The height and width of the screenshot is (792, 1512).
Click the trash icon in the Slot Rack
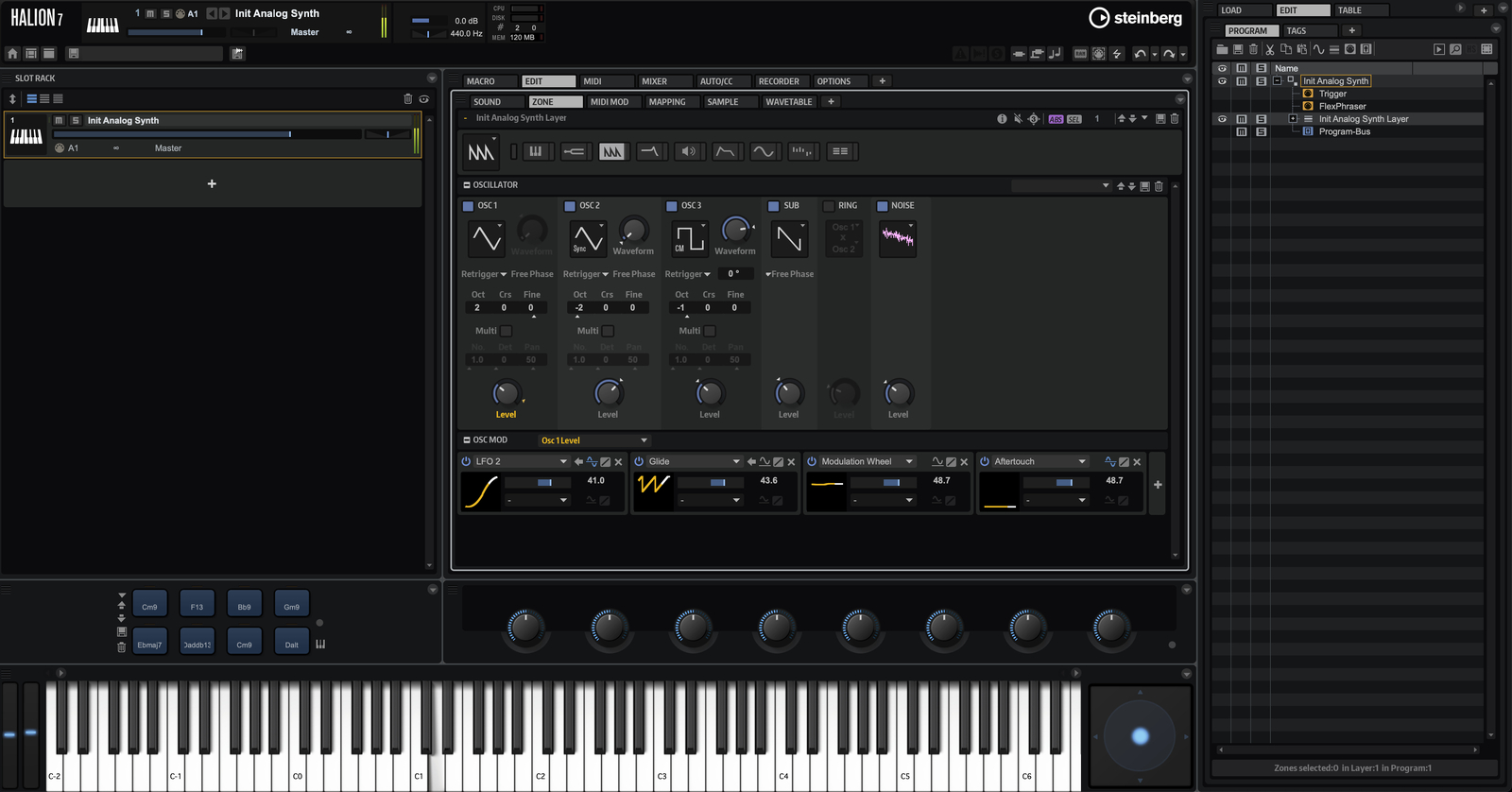tap(407, 98)
